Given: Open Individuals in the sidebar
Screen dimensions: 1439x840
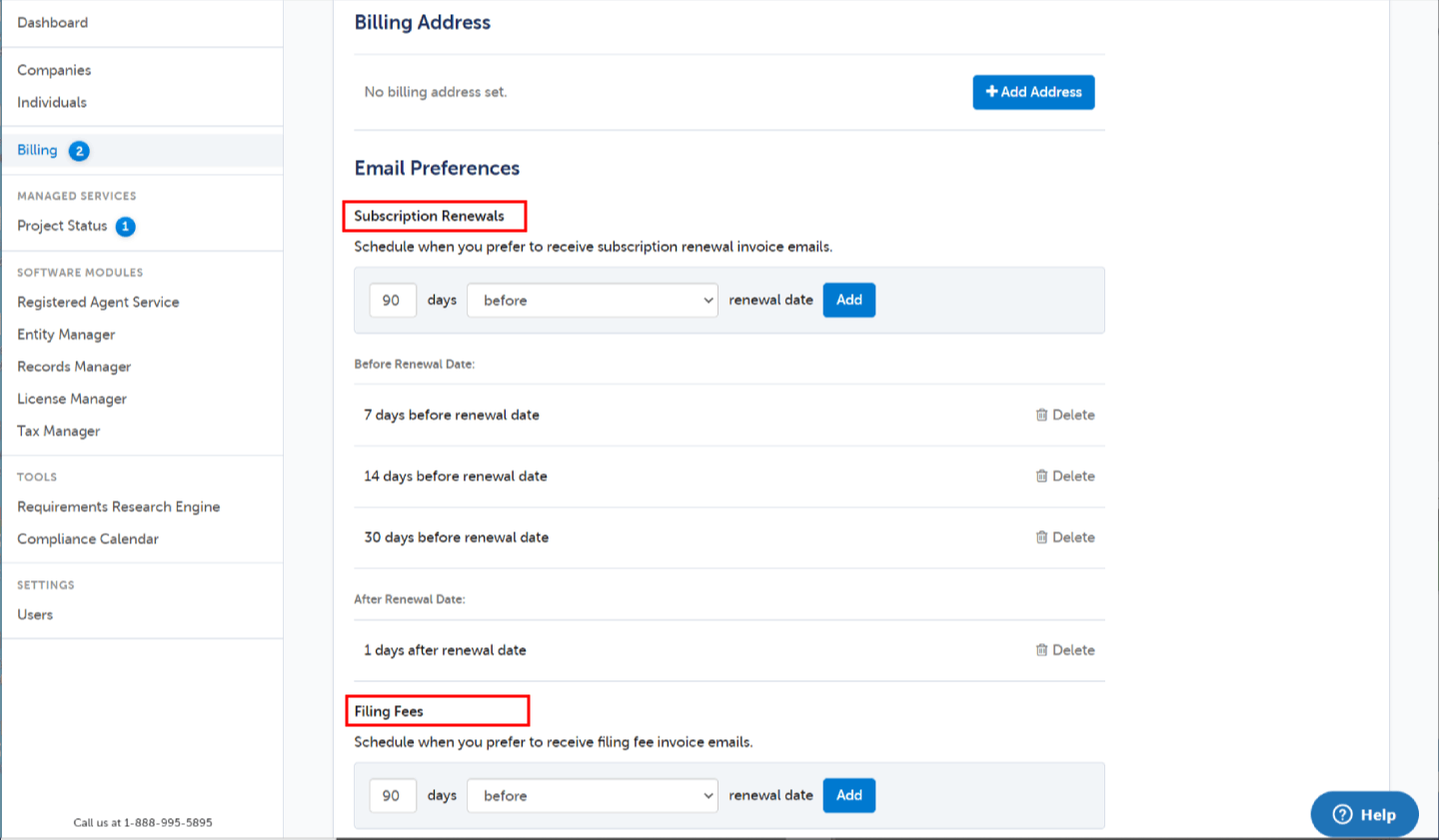Looking at the screenshot, I should [52, 102].
